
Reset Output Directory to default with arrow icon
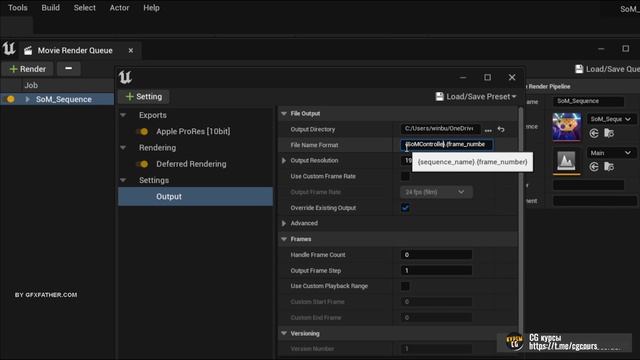click(x=501, y=129)
